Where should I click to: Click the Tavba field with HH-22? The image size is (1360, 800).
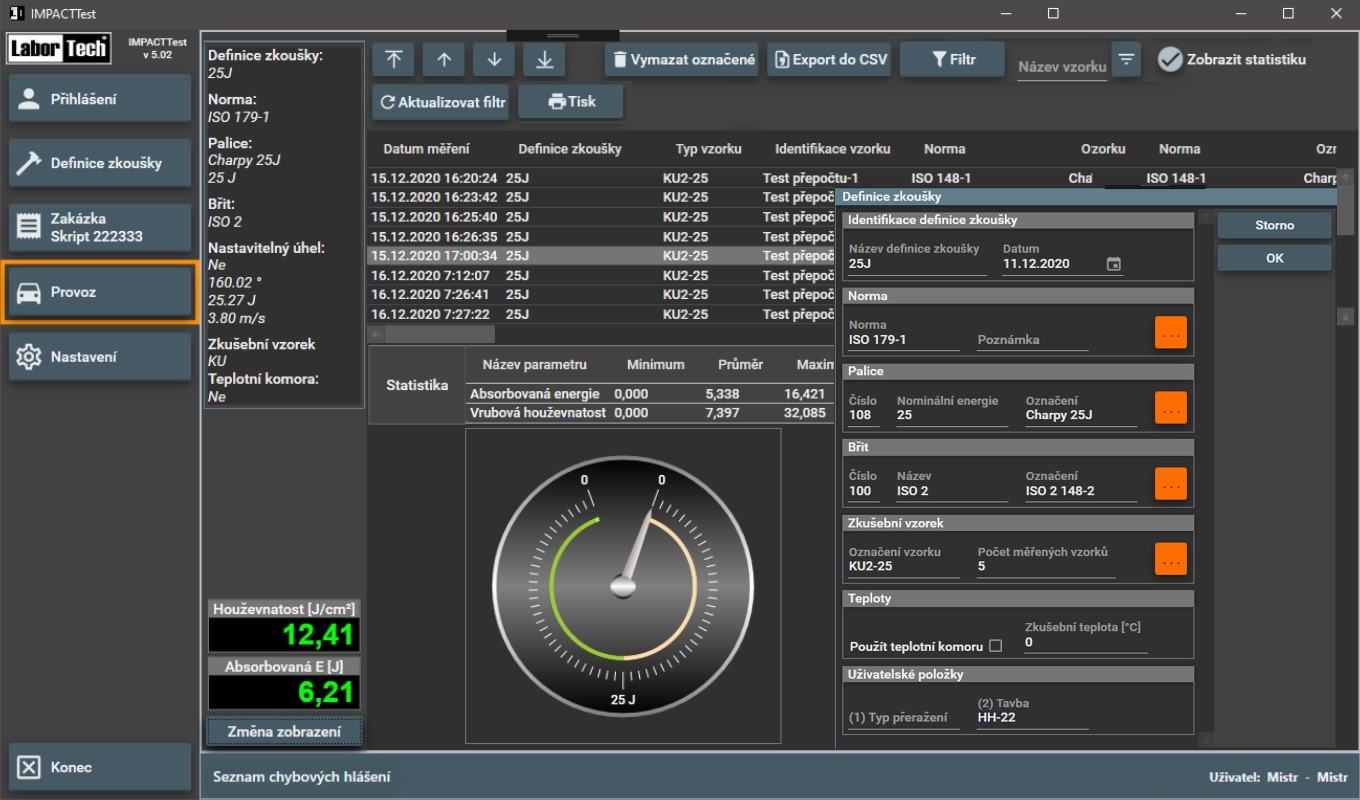1032,717
